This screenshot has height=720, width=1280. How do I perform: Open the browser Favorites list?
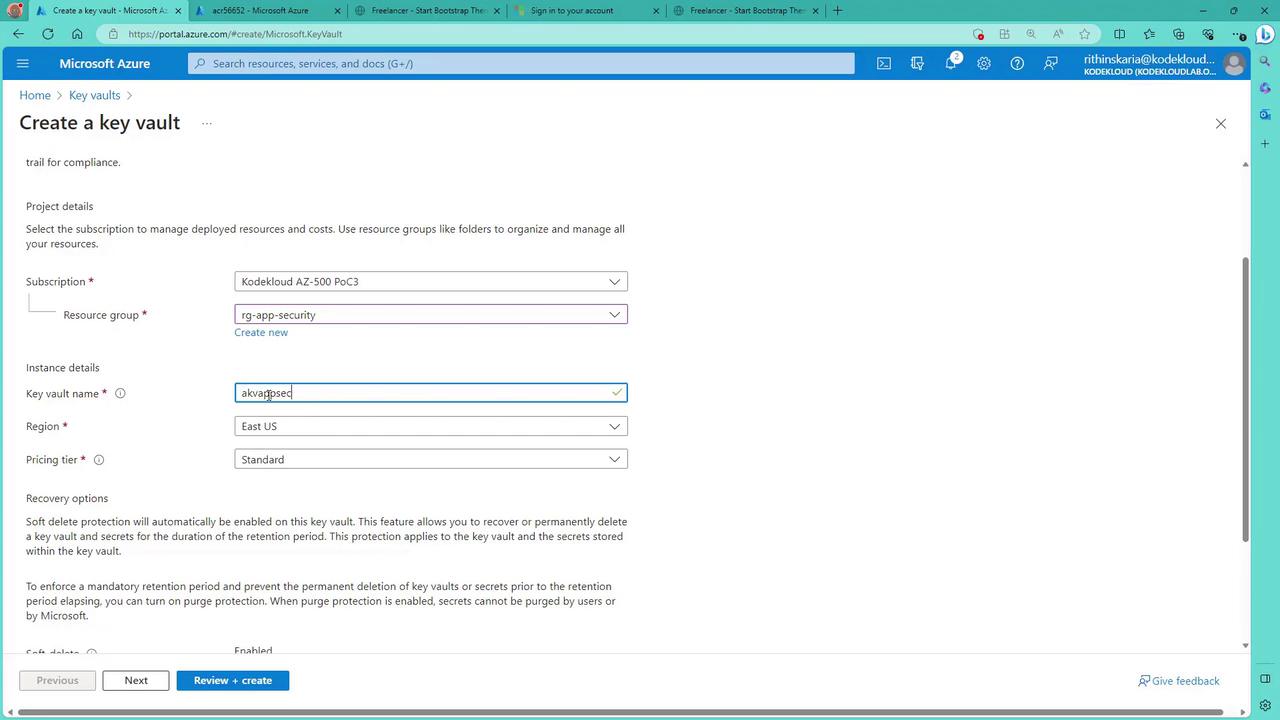pyautogui.click(x=1149, y=34)
